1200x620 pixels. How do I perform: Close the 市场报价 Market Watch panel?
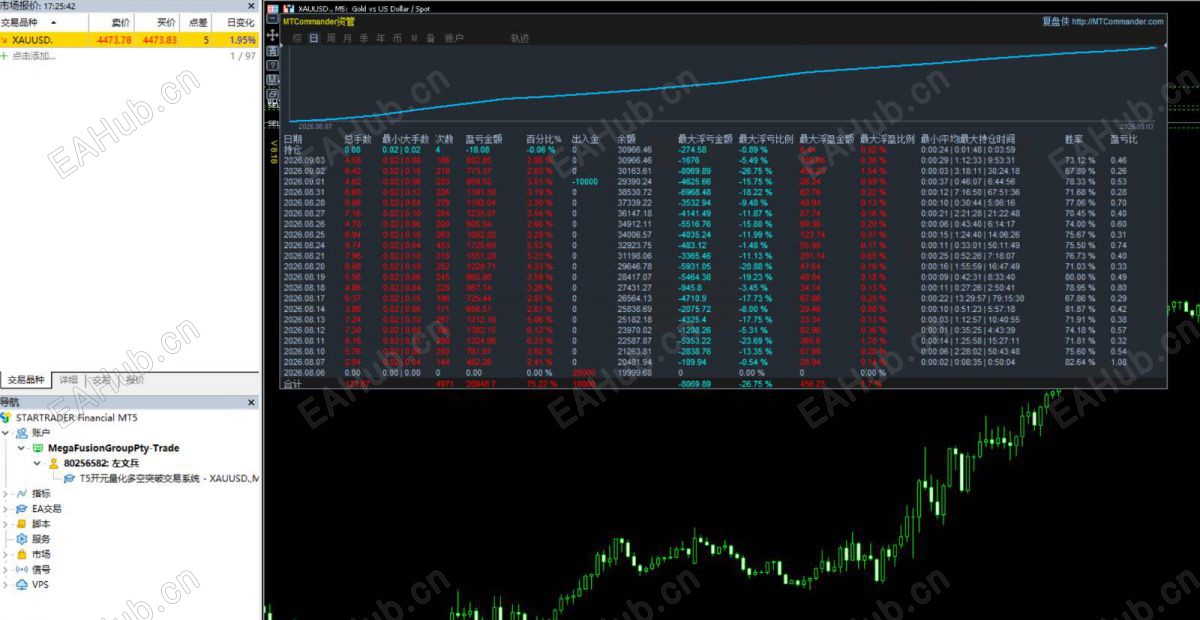(251, 6)
